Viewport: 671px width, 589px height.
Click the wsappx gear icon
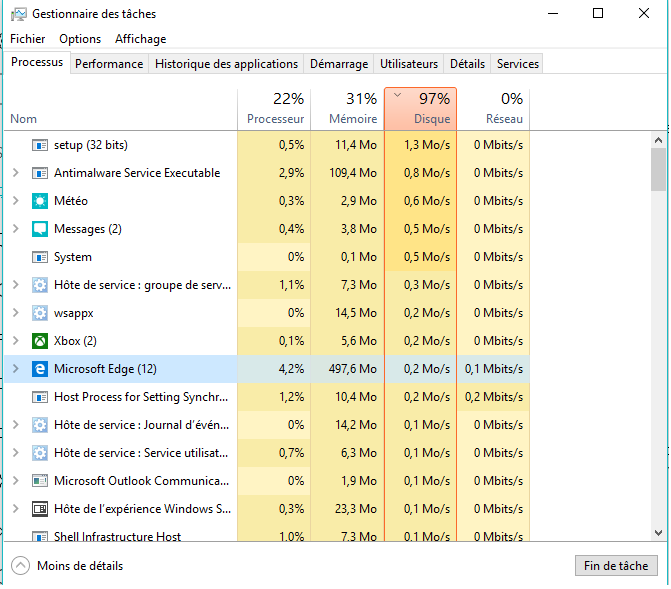click(40, 313)
